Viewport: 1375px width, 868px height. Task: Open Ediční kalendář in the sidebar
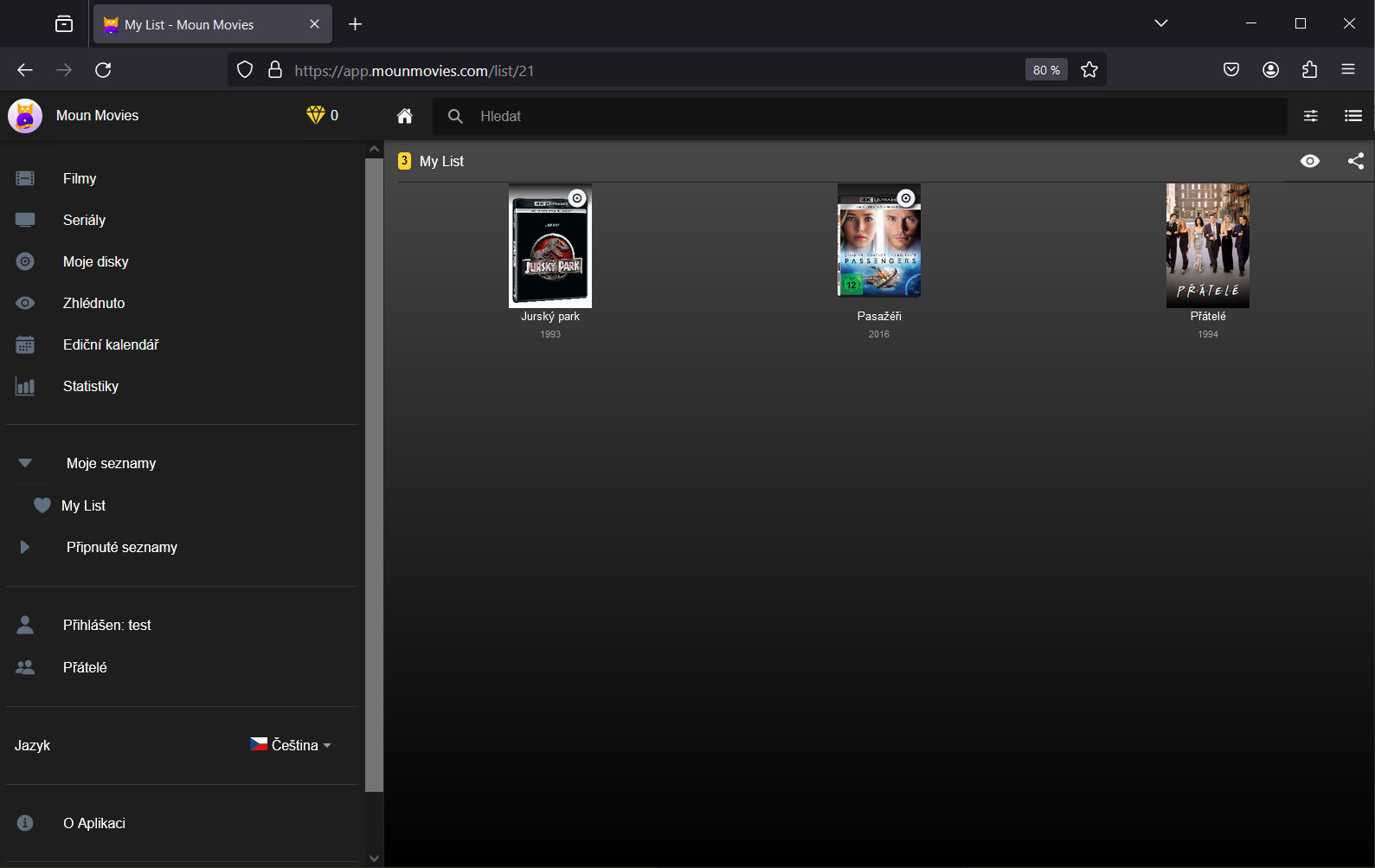point(110,344)
